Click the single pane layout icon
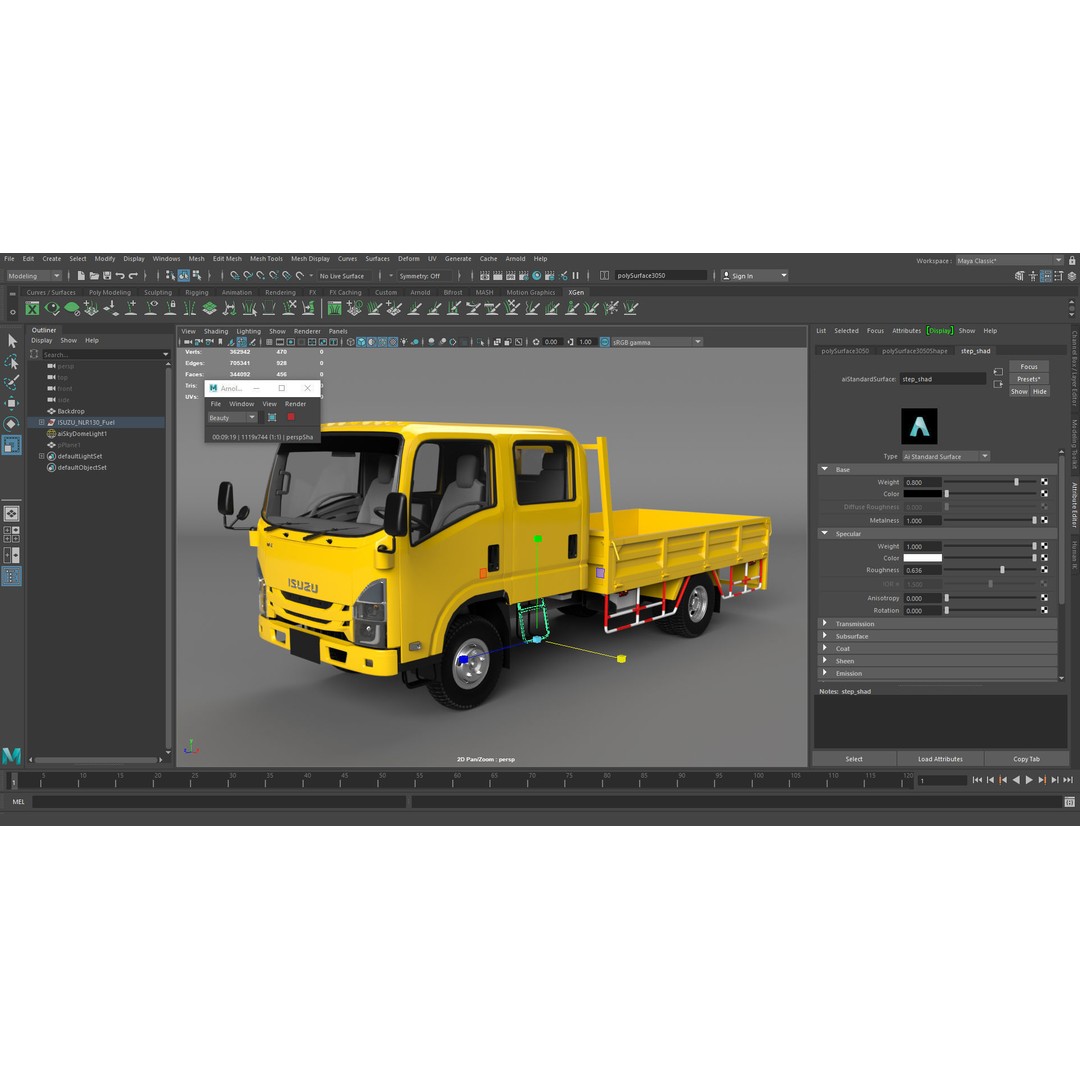This screenshot has width=1080, height=1080. [12, 514]
